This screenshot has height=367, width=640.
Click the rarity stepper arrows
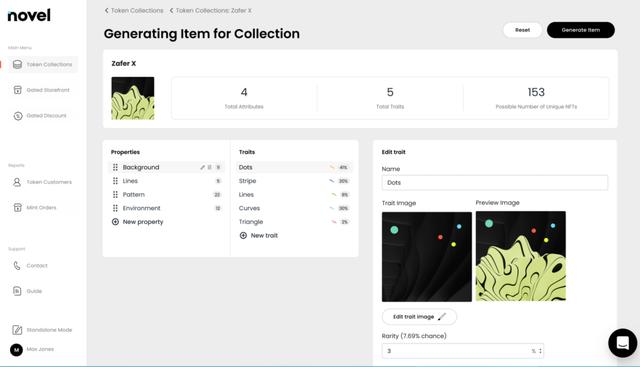tap(540, 351)
